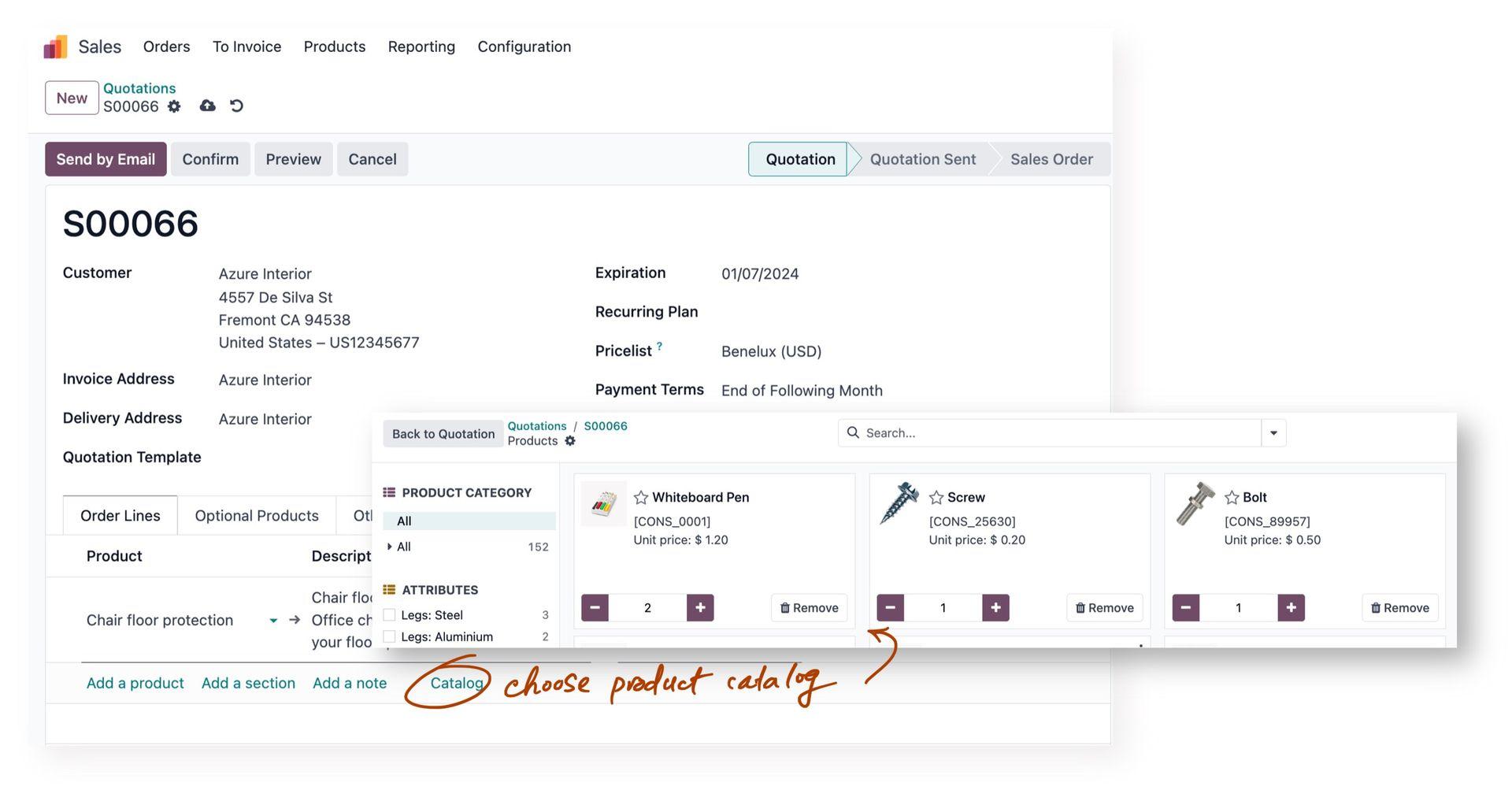Click the Screw quantity input field
Image resolution: width=1512 pixels, height=801 pixels.
click(x=943, y=607)
